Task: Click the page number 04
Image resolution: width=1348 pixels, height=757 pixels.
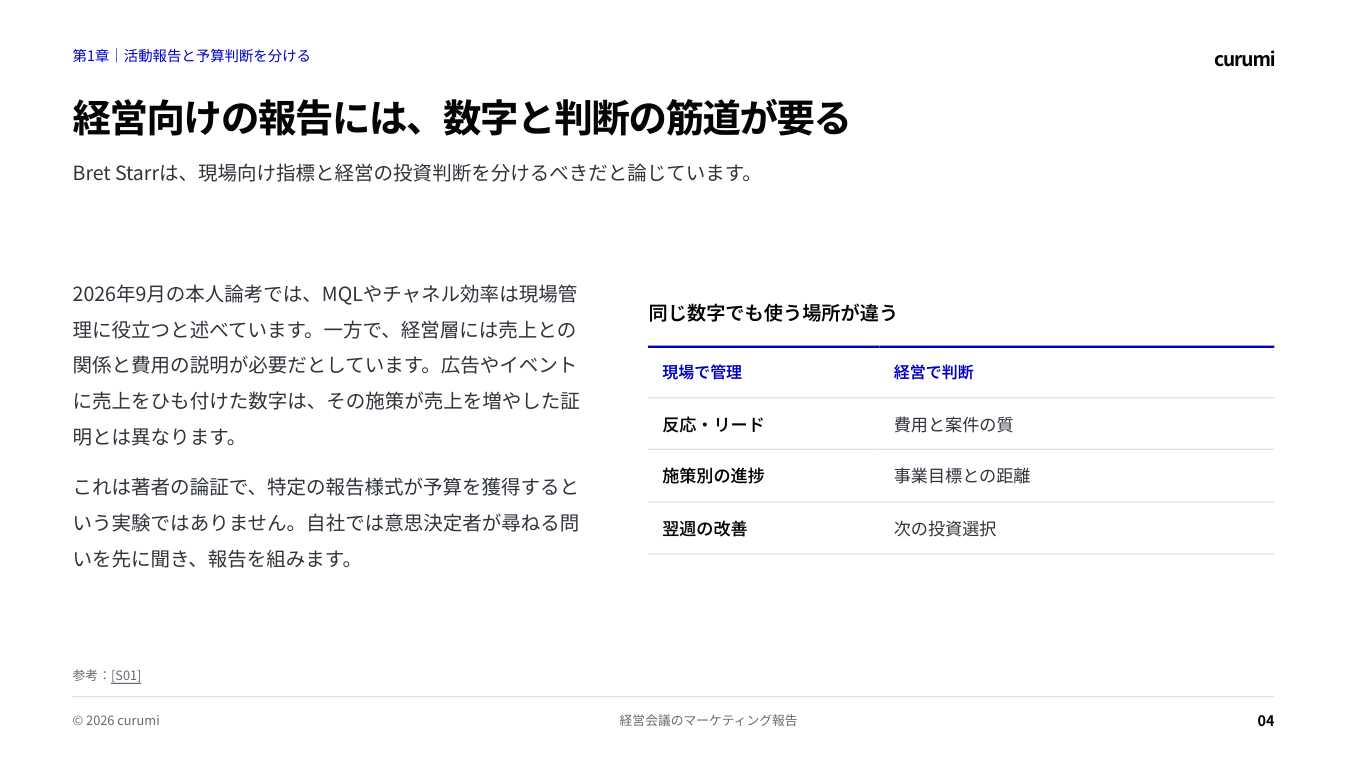Action: 1266,720
